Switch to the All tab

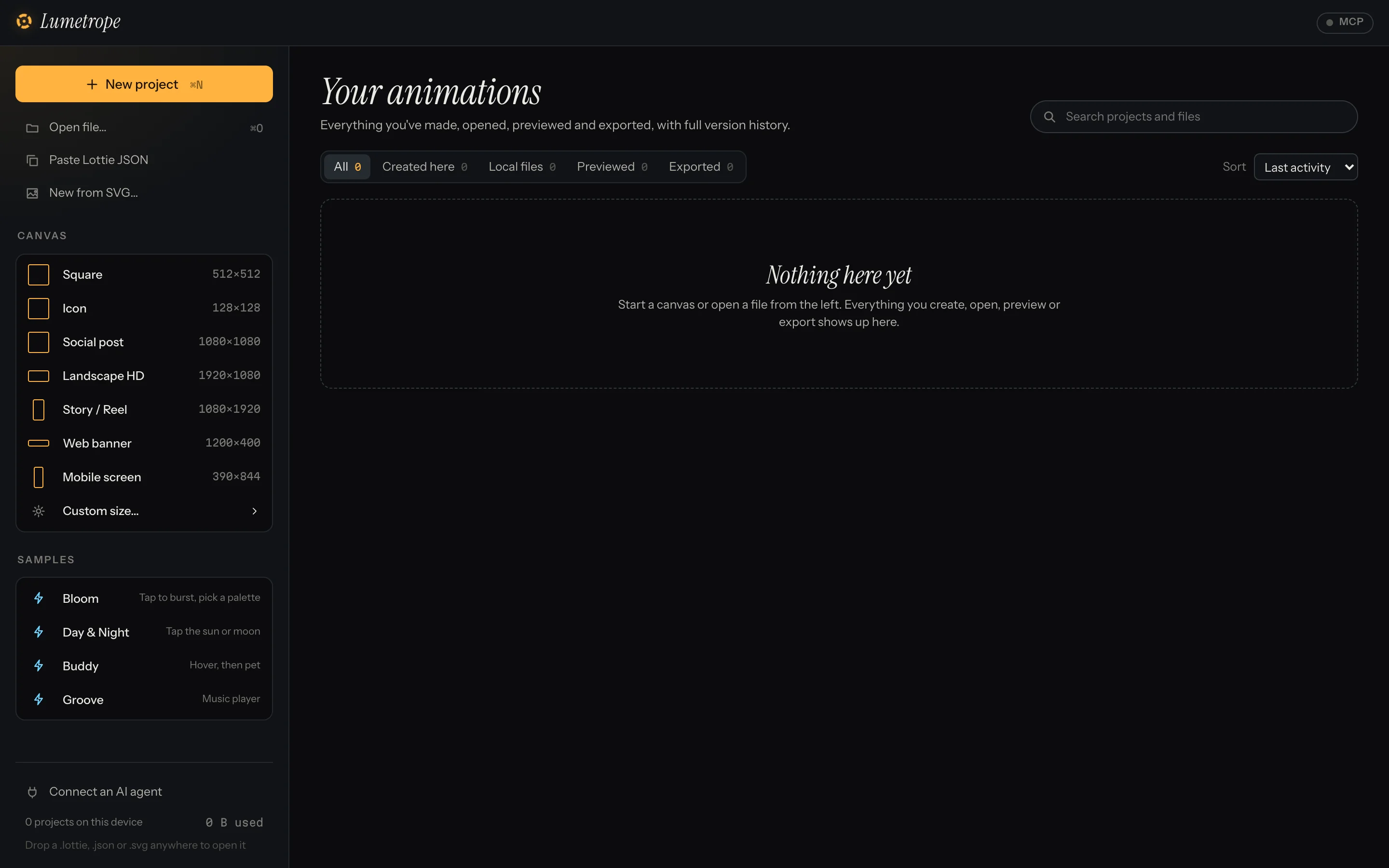(x=347, y=166)
